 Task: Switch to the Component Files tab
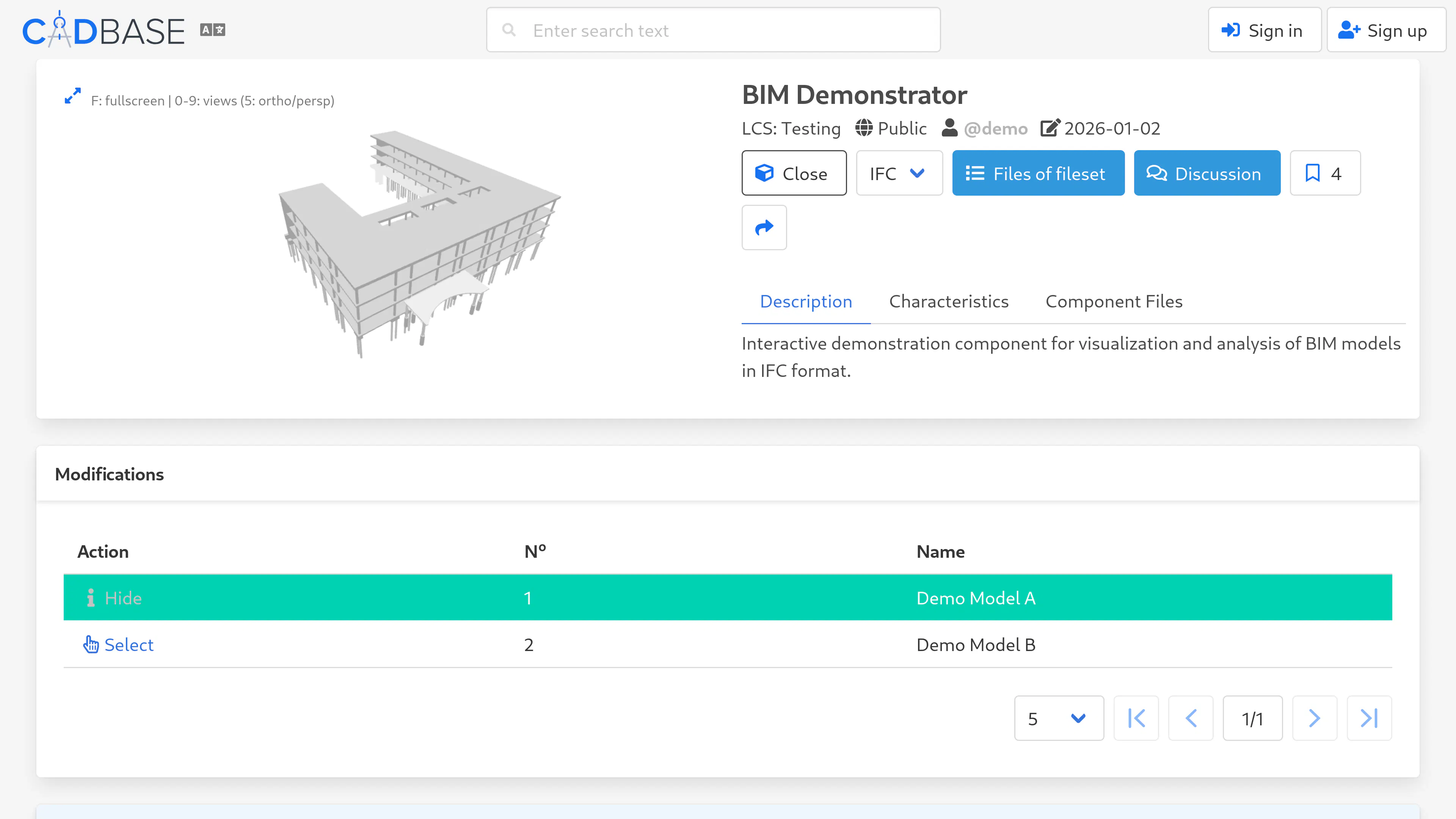1114,301
